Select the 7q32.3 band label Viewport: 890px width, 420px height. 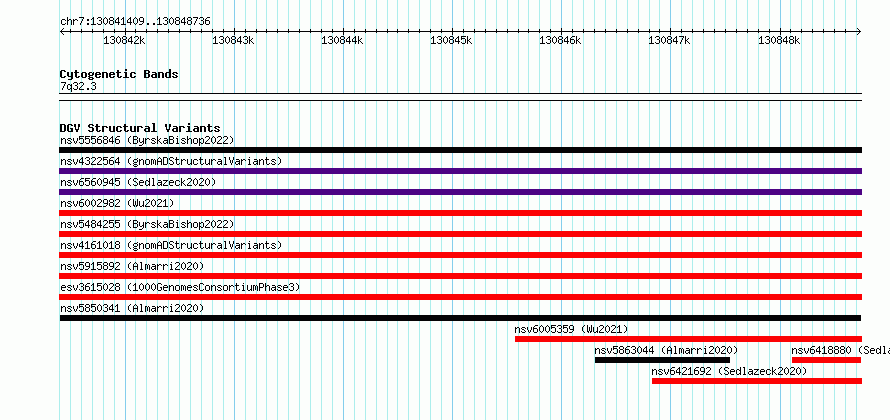click(77, 86)
